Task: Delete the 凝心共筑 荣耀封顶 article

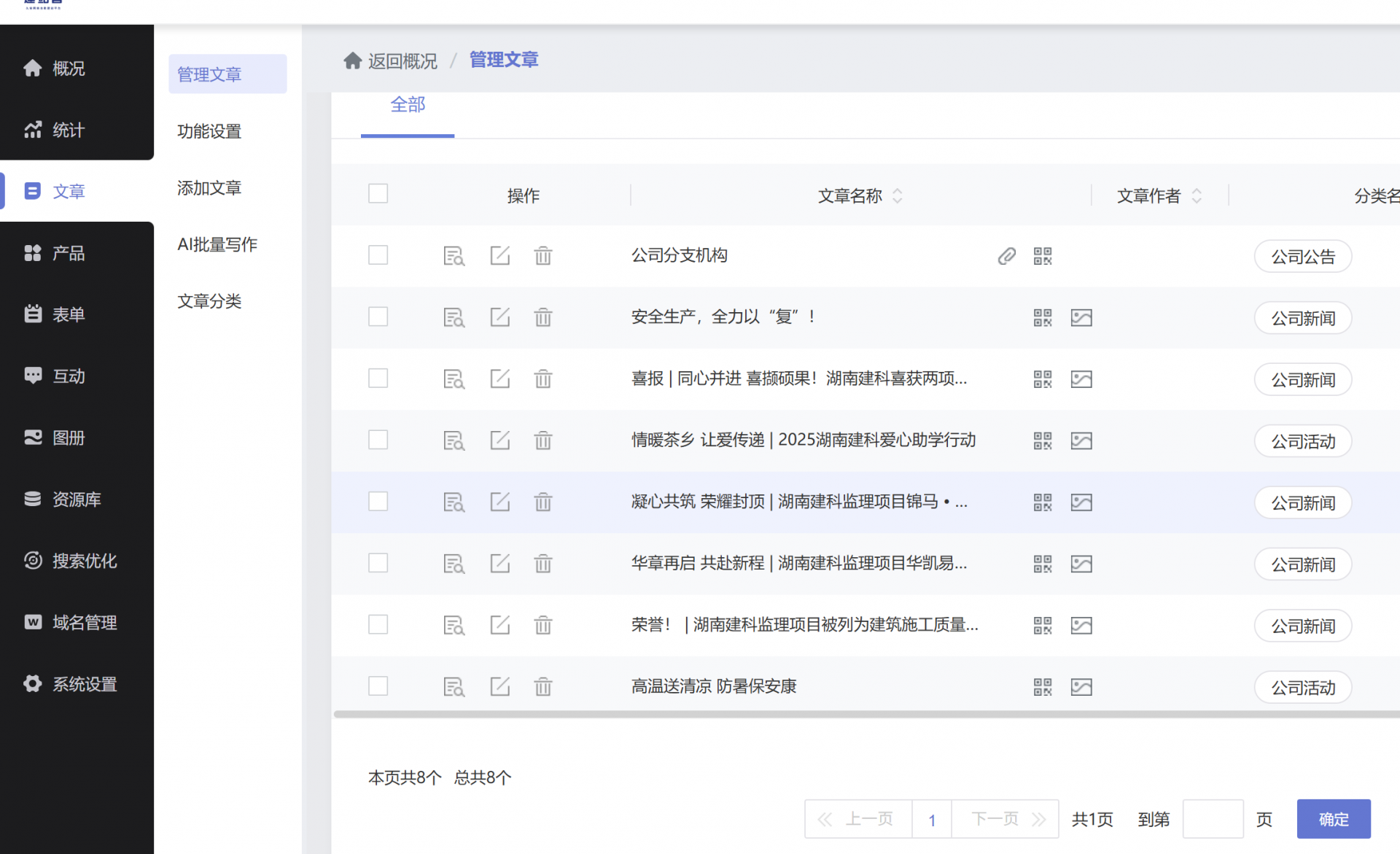Action: 543,502
